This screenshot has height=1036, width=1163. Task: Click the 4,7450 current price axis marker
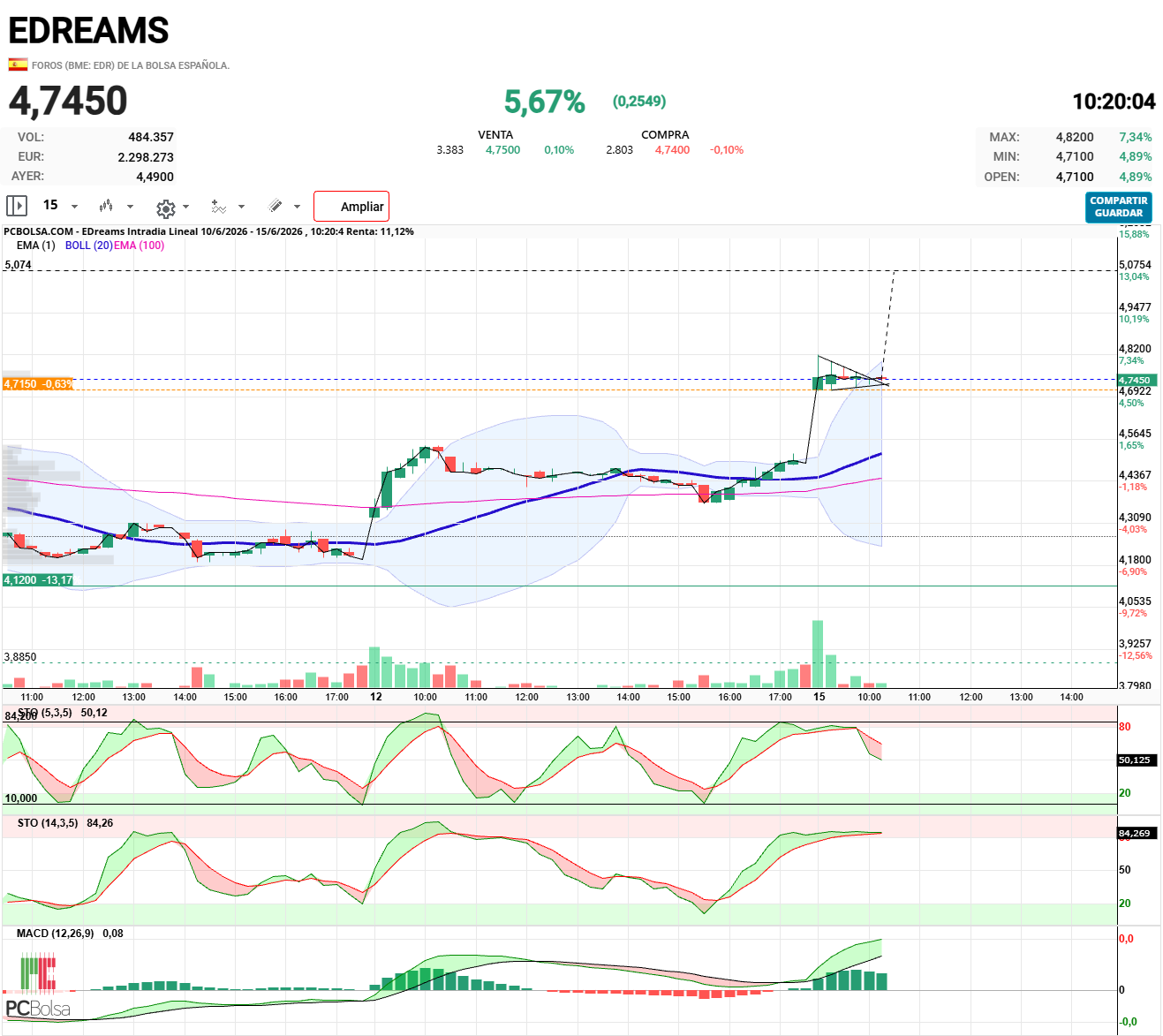point(1137,380)
